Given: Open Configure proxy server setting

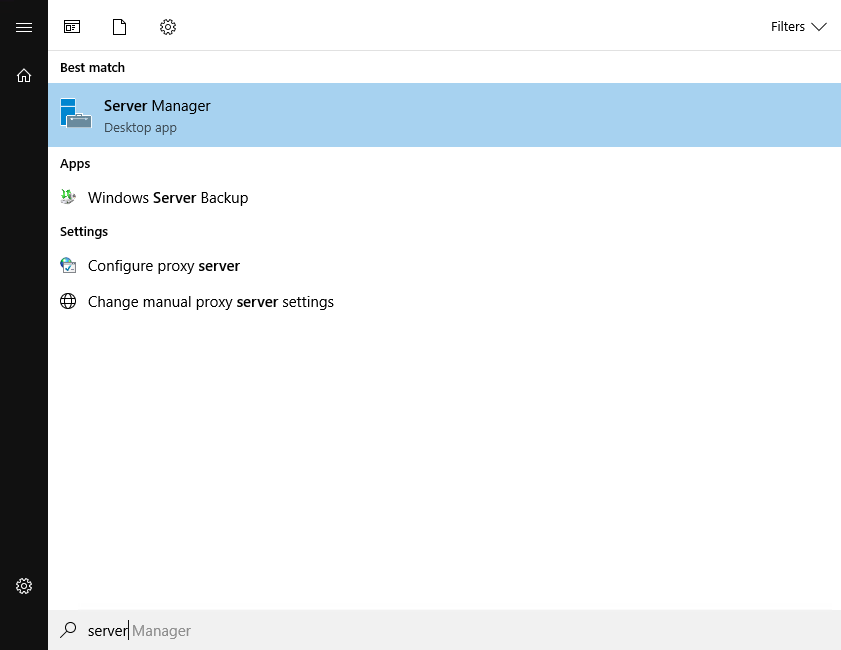Looking at the screenshot, I should coord(444,266).
